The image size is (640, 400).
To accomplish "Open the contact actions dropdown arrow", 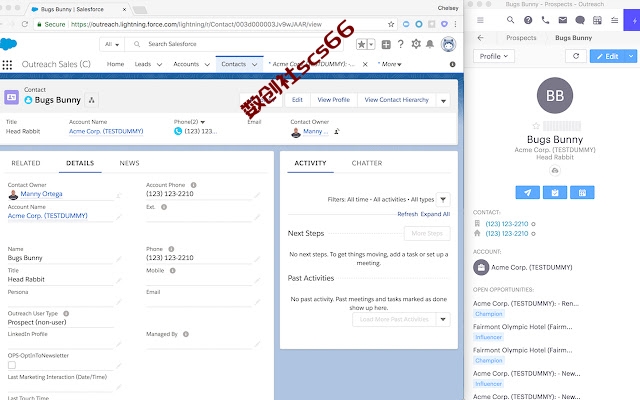I will (x=443, y=100).
